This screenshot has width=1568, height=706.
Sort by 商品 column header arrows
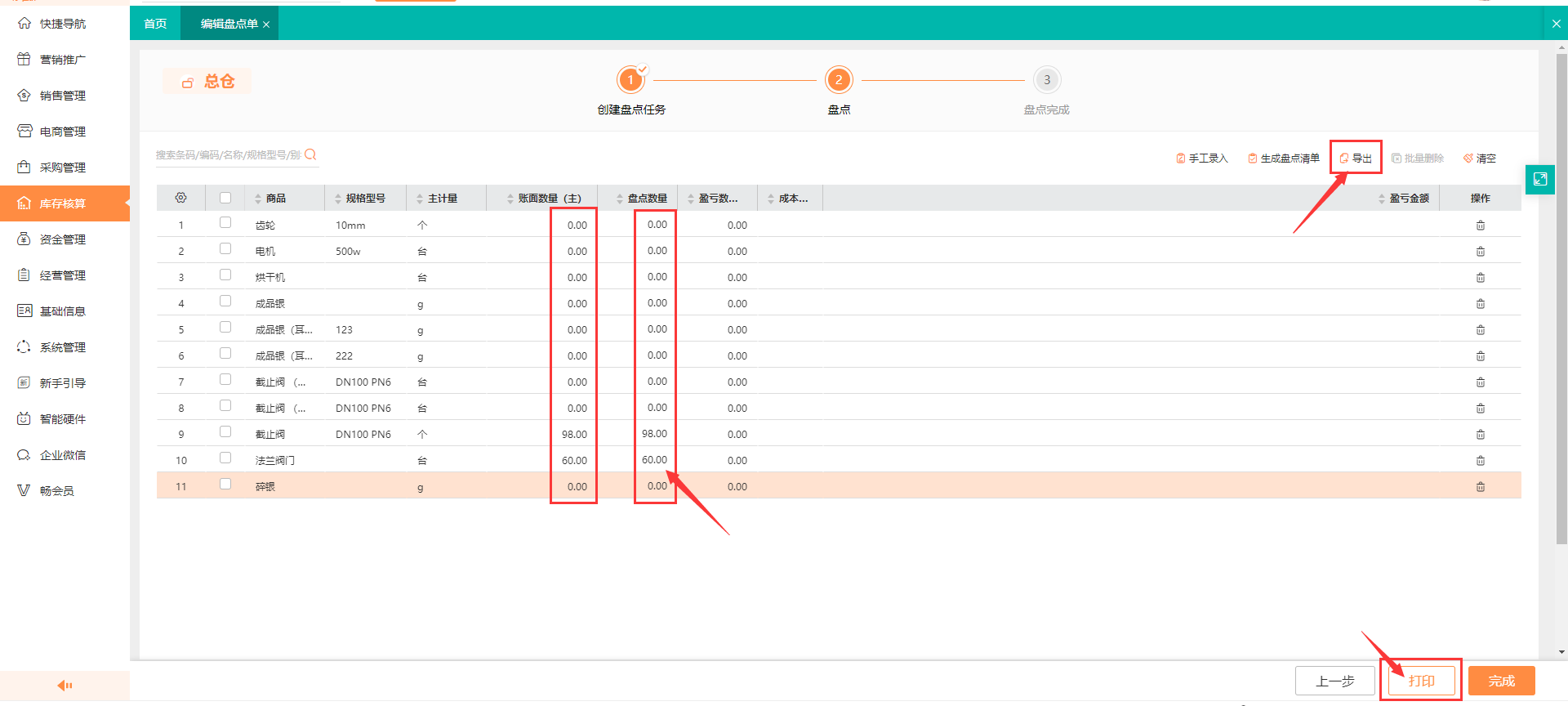coord(258,199)
